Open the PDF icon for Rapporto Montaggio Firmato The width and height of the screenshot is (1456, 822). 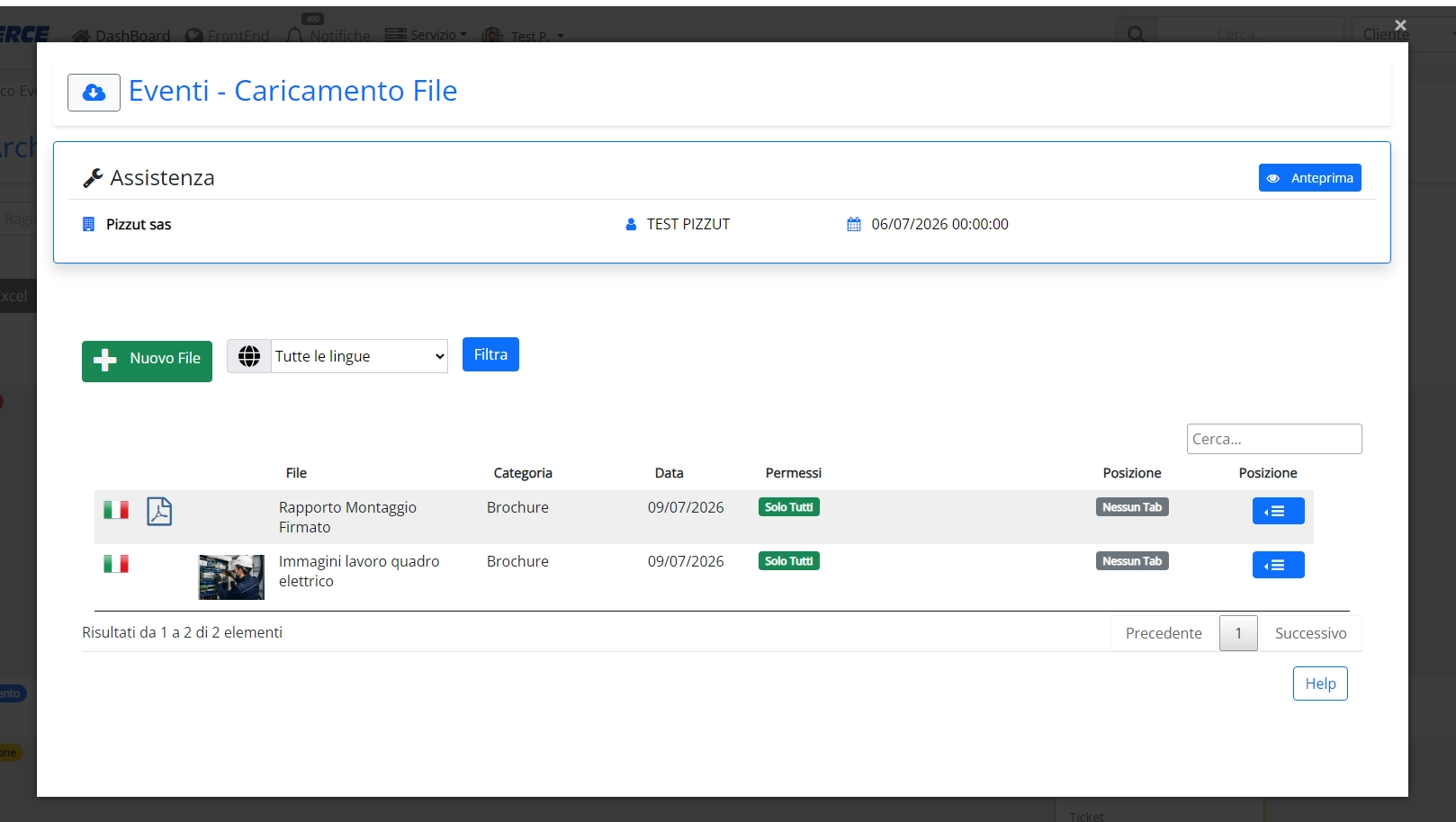[x=159, y=511]
